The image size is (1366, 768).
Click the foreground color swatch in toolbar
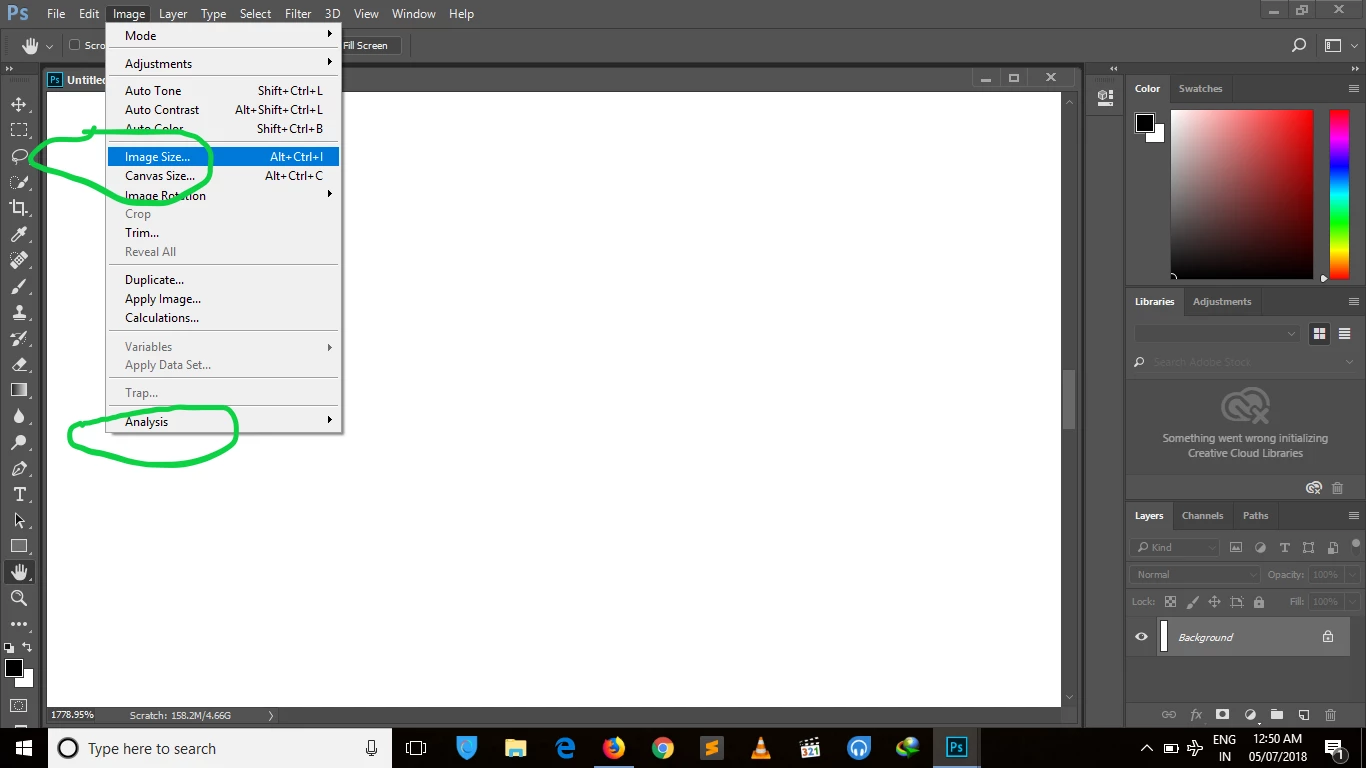(x=14, y=668)
